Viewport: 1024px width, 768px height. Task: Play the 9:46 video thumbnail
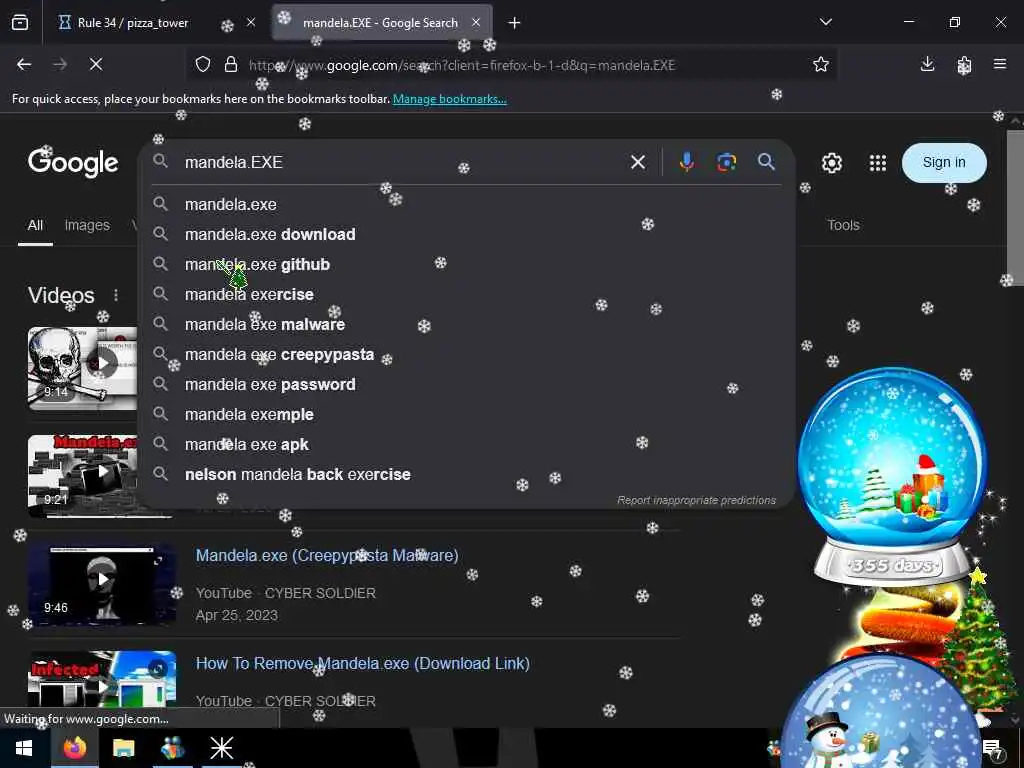[102, 584]
